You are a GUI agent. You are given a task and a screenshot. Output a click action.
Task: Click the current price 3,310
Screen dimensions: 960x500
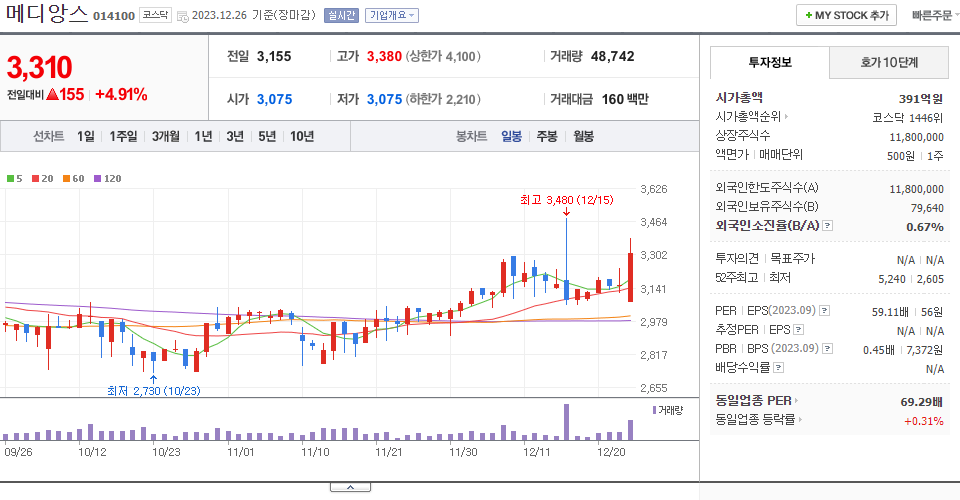(x=39, y=67)
